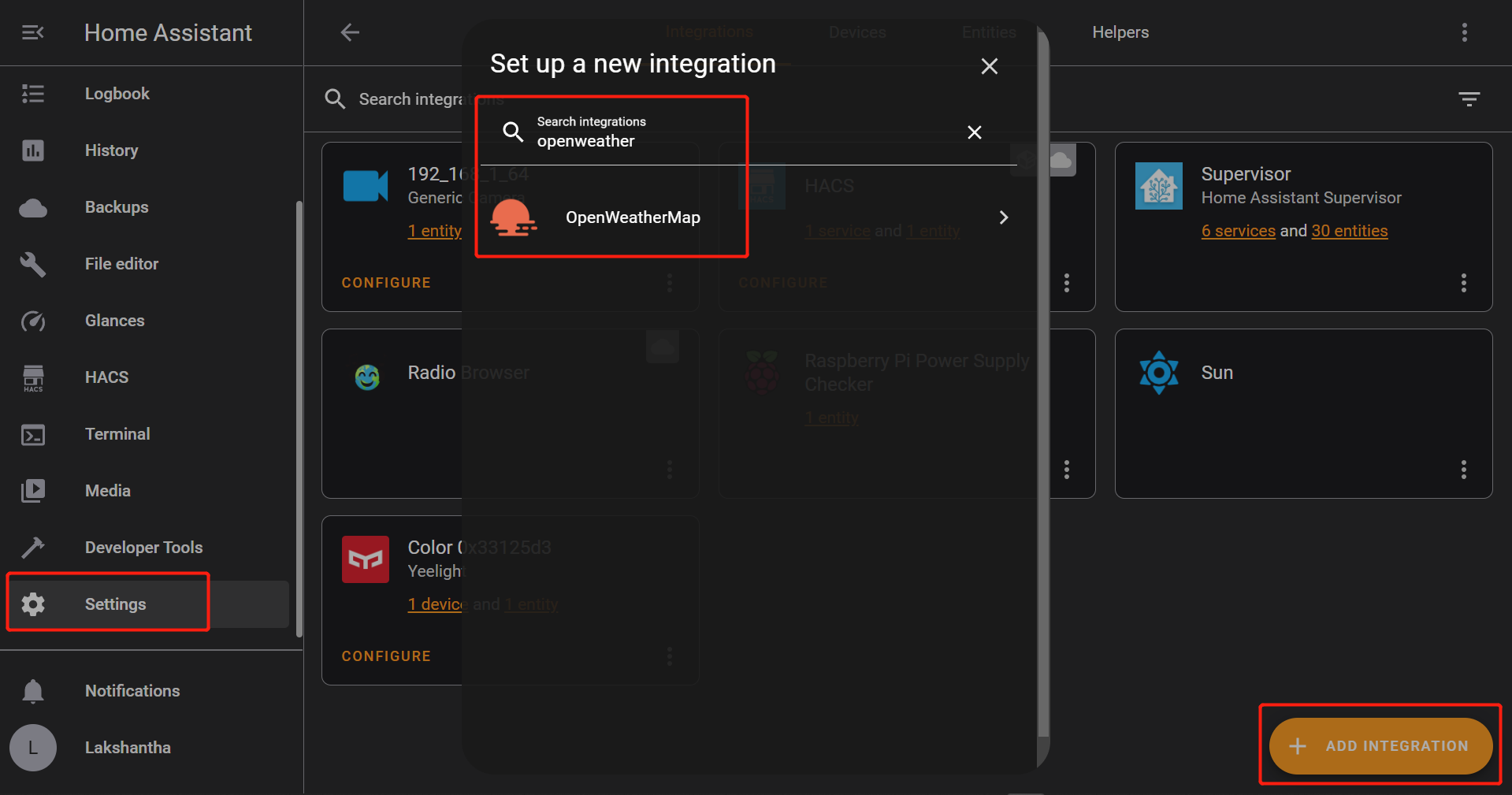Click the Yeelight integration logo
Viewport: 1512px width, 795px height.
point(366,559)
